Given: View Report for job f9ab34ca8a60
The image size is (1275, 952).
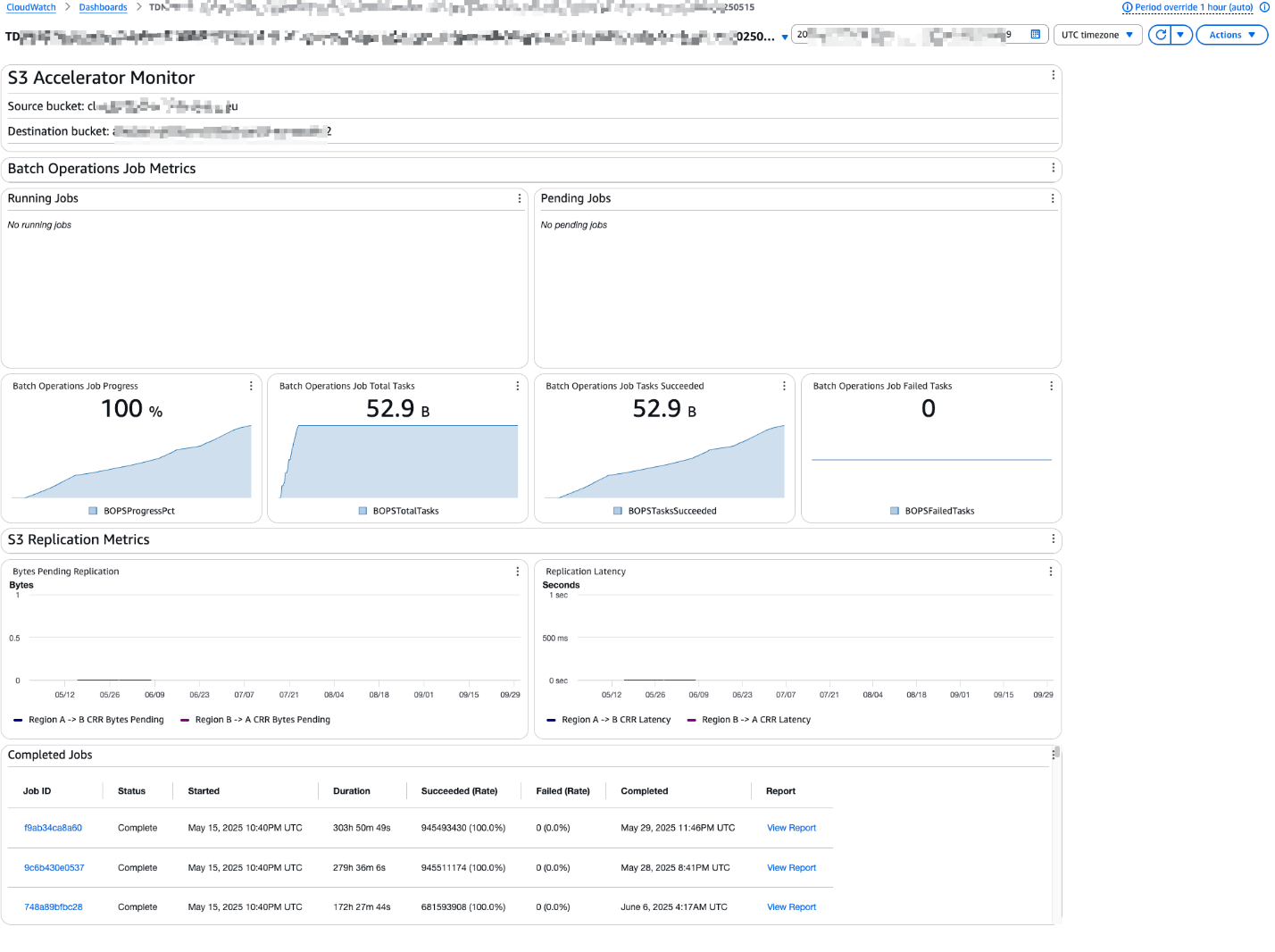Looking at the screenshot, I should [x=791, y=828].
